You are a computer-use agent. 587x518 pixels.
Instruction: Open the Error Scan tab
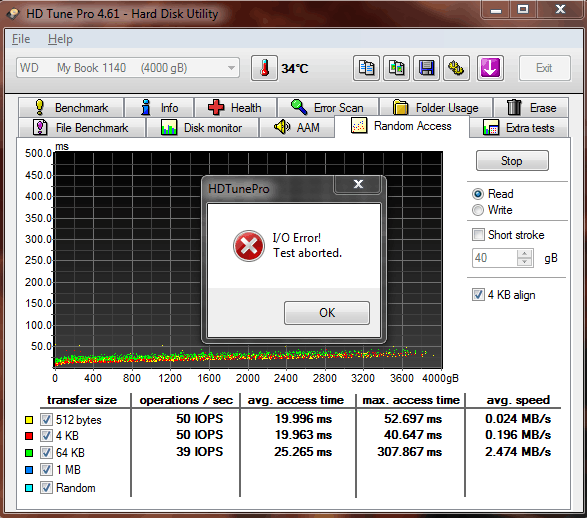tap(328, 108)
